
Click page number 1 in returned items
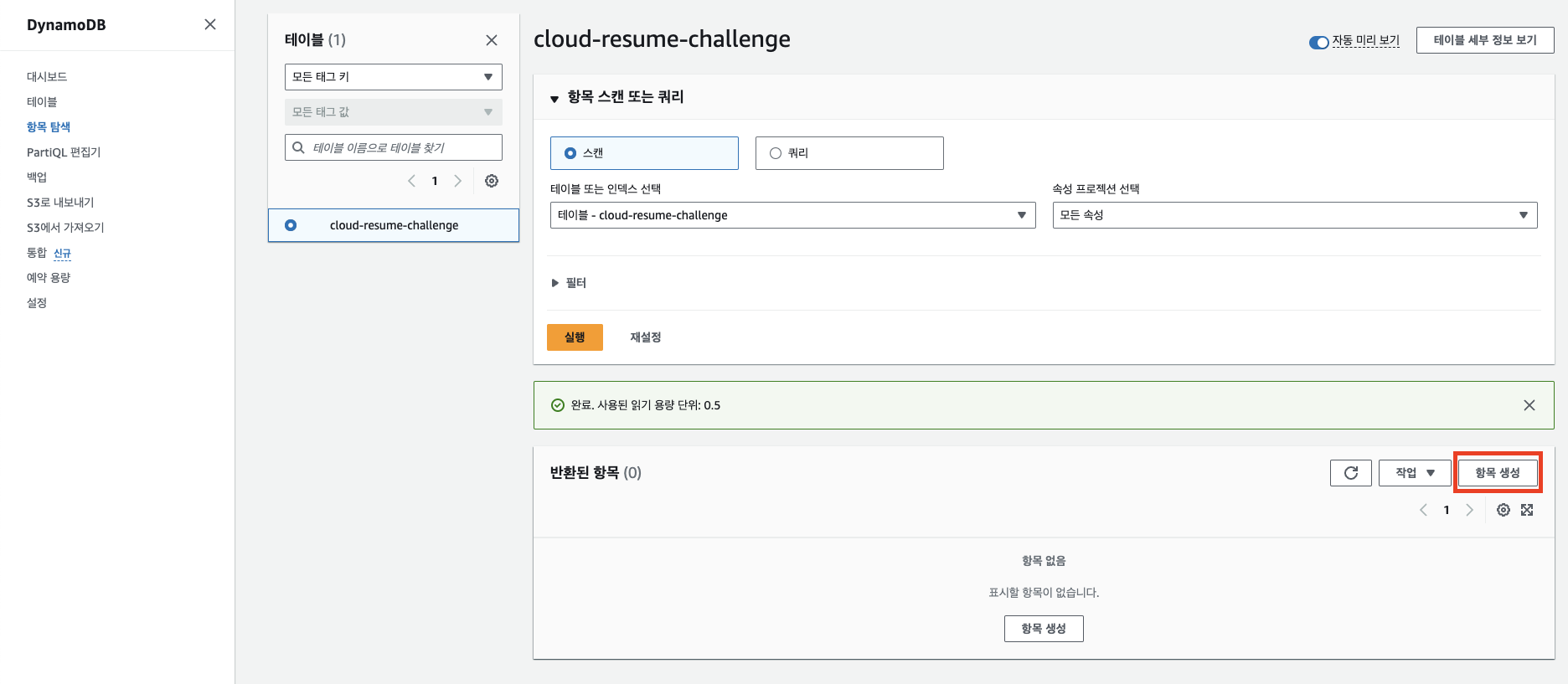[x=1447, y=510]
